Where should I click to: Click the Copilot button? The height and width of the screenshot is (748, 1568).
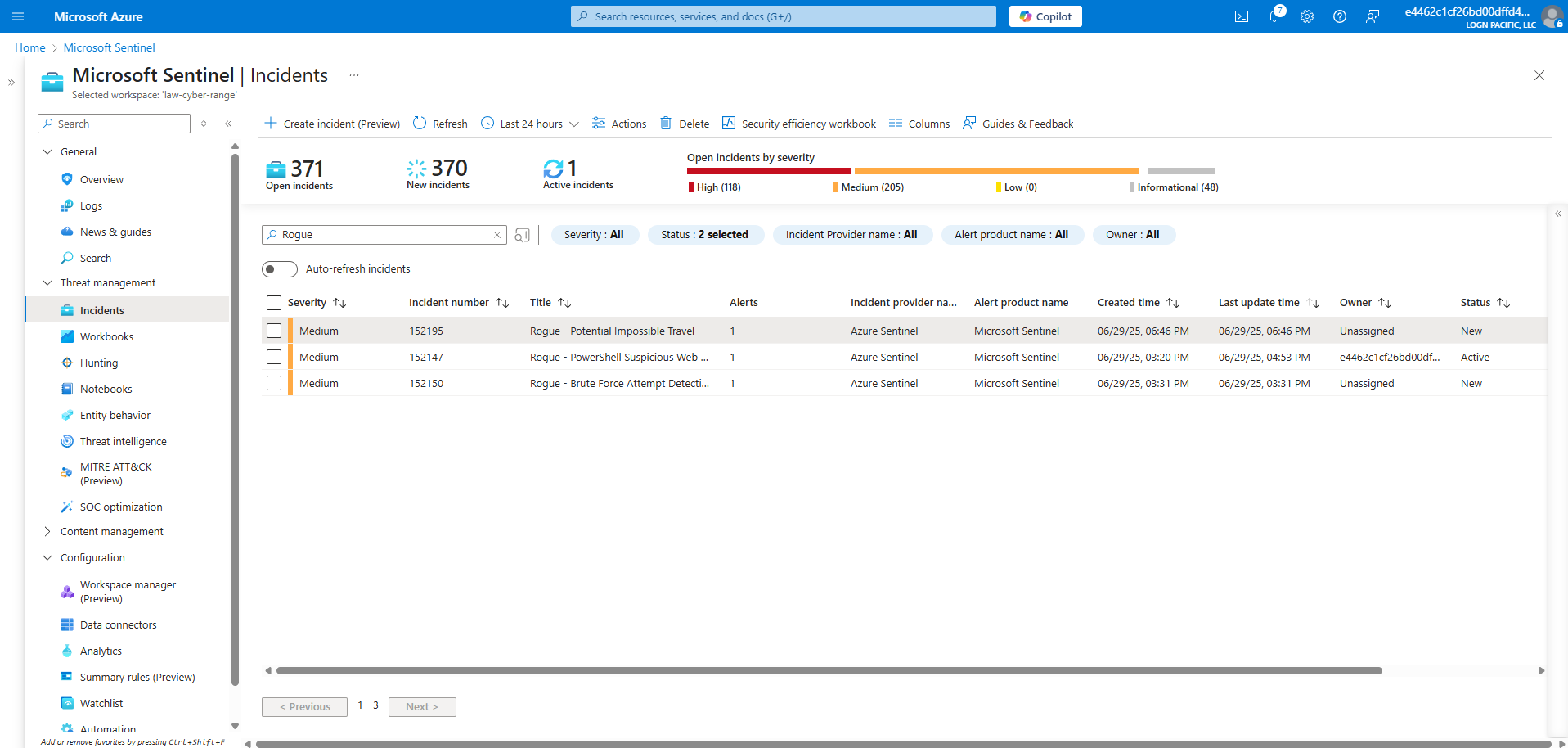[x=1045, y=16]
